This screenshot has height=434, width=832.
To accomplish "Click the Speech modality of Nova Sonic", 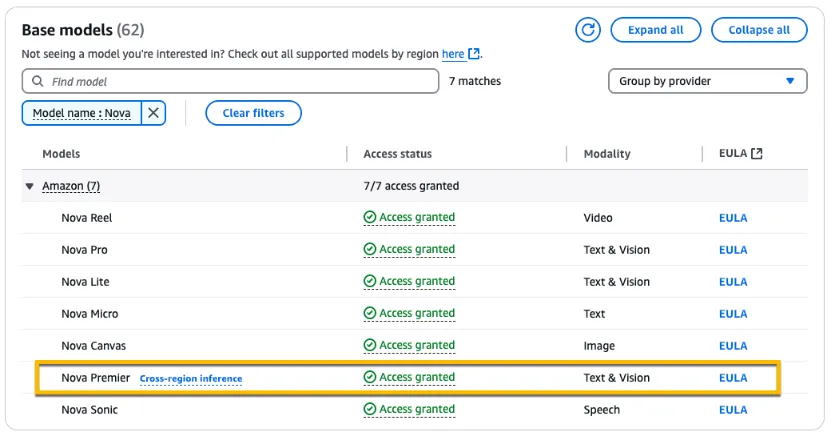I will [x=602, y=410].
